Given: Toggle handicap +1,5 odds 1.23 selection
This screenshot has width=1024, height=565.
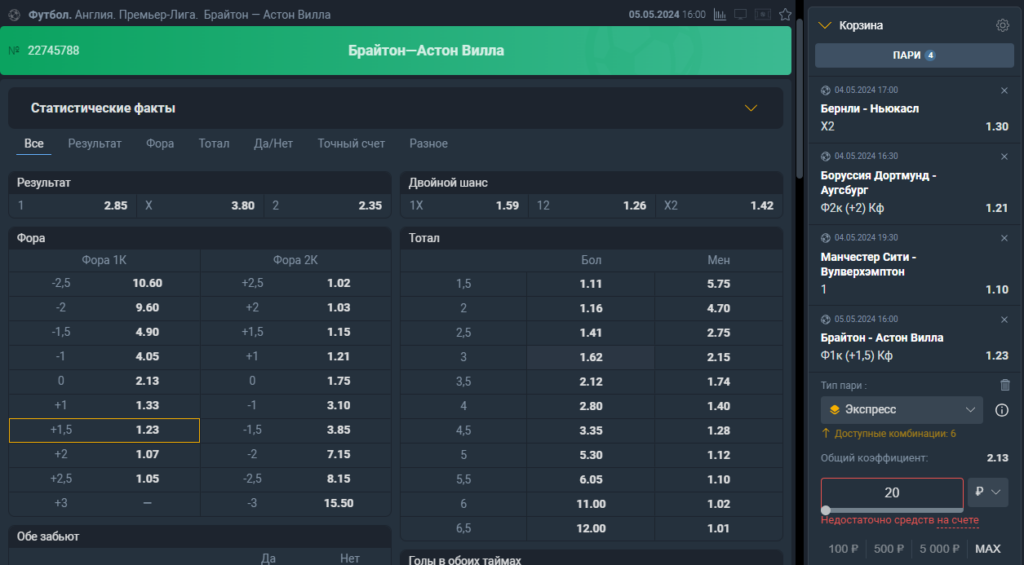Looking at the screenshot, I should 104,430.
